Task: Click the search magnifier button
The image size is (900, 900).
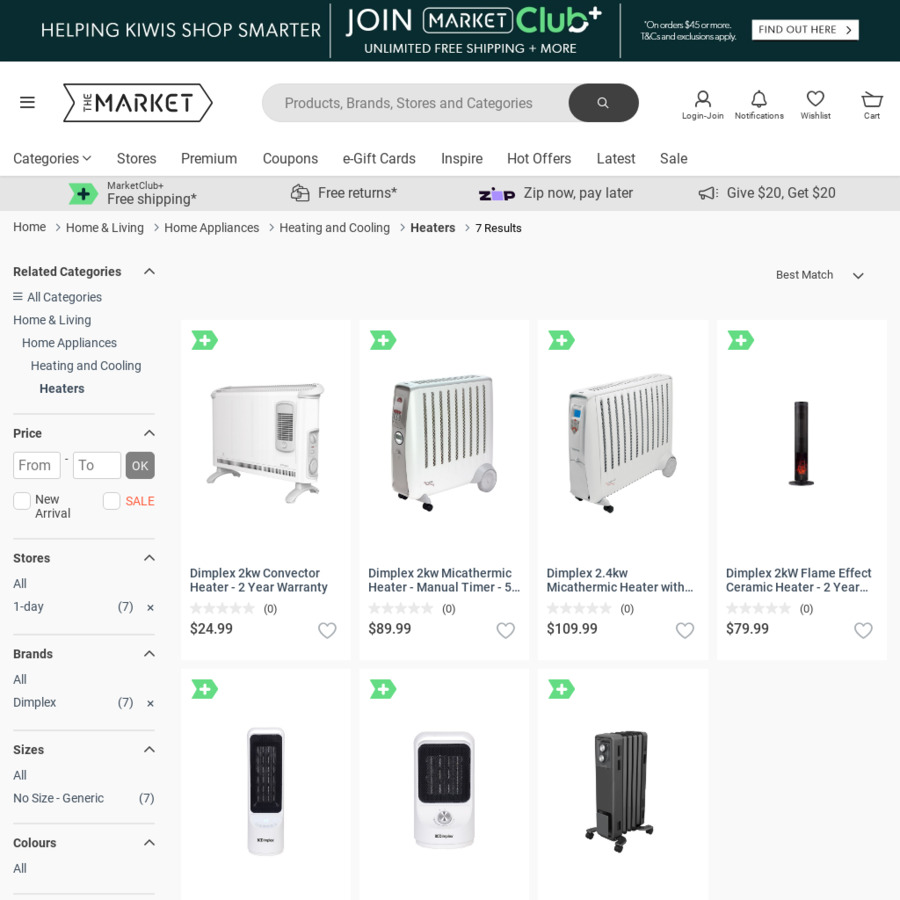Action: click(x=603, y=103)
